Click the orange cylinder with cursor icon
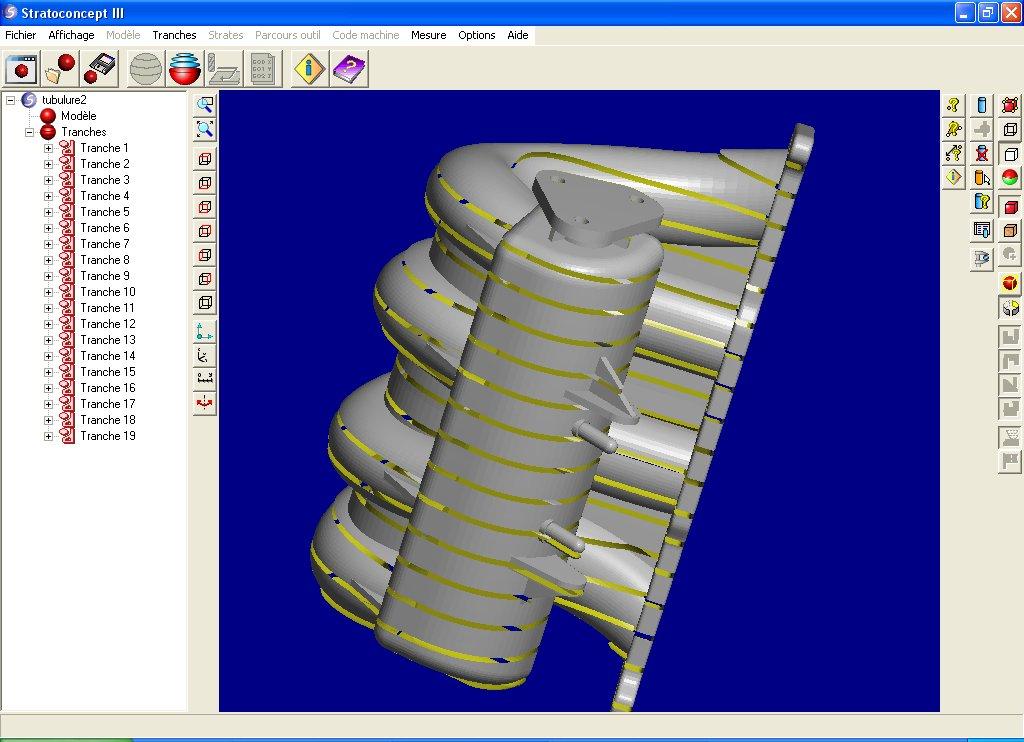 [982, 178]
